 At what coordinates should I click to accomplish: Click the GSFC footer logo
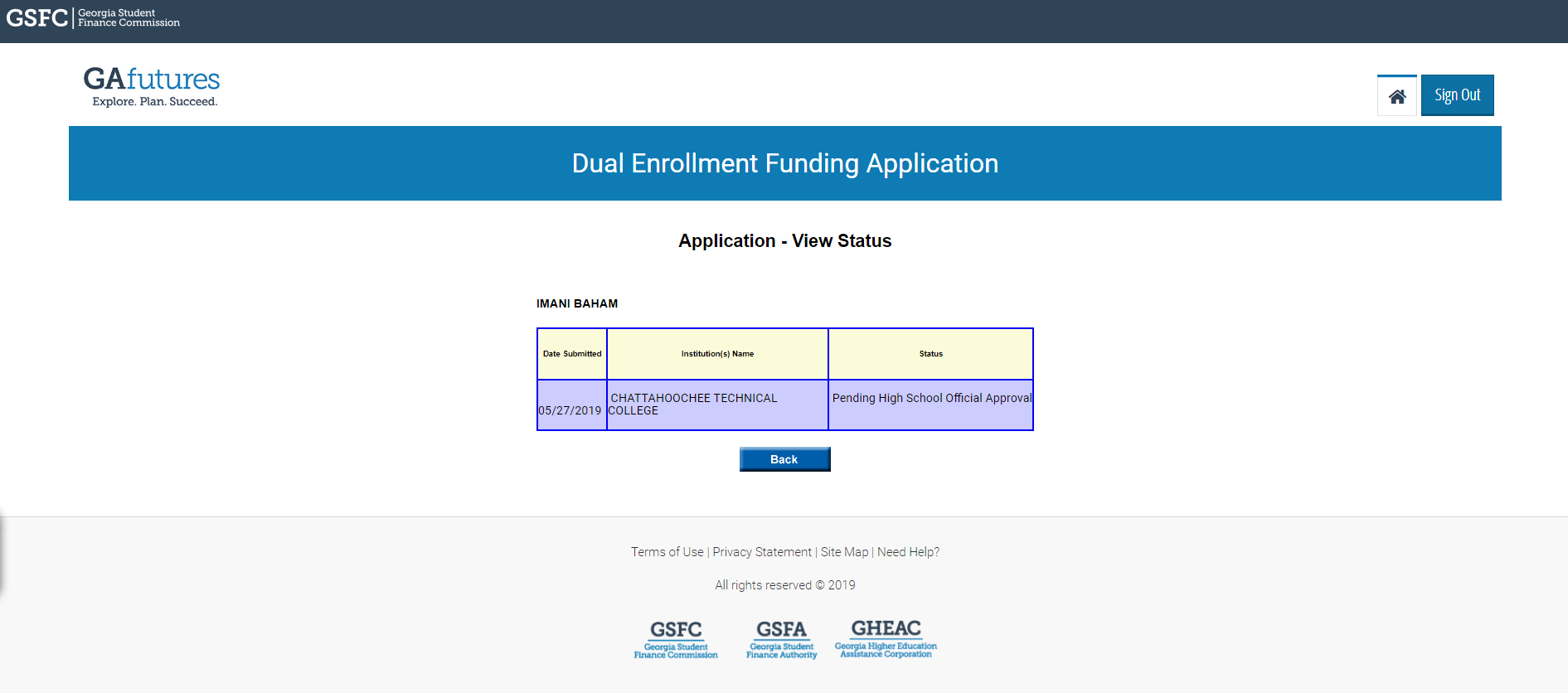[x=676, y=640]
